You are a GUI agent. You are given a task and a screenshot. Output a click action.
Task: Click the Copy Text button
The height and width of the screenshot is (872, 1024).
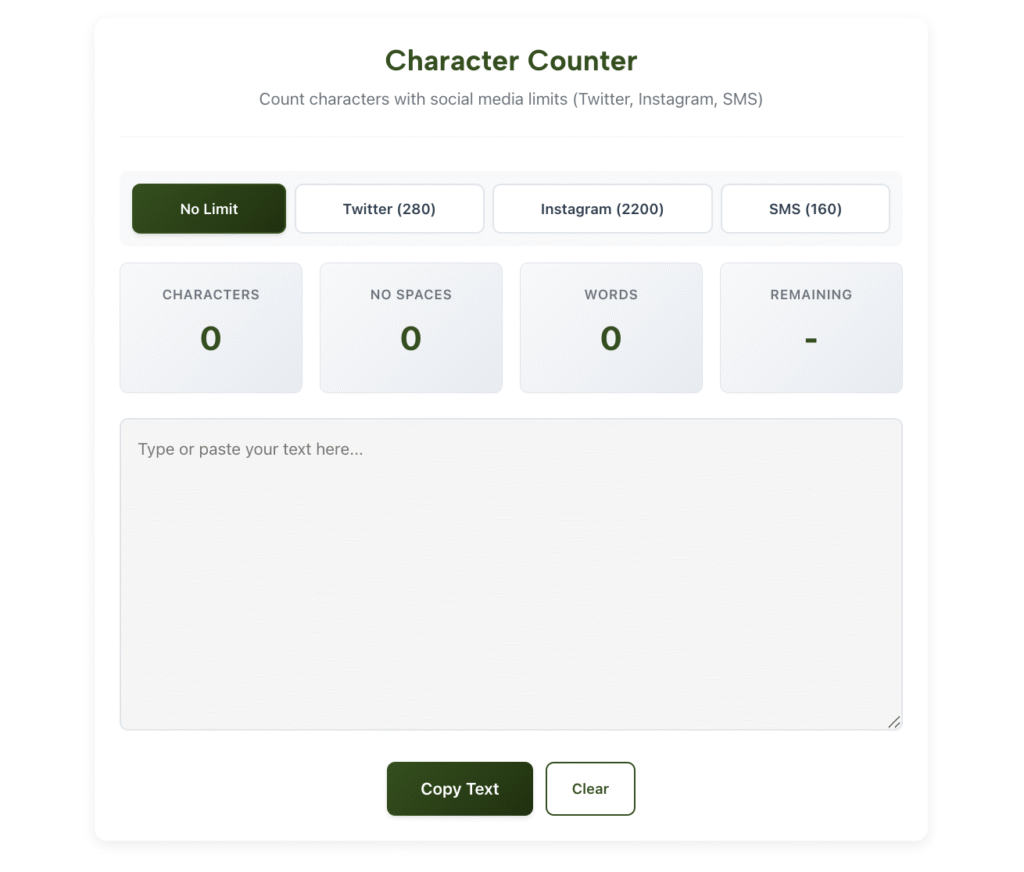(459, 789)
